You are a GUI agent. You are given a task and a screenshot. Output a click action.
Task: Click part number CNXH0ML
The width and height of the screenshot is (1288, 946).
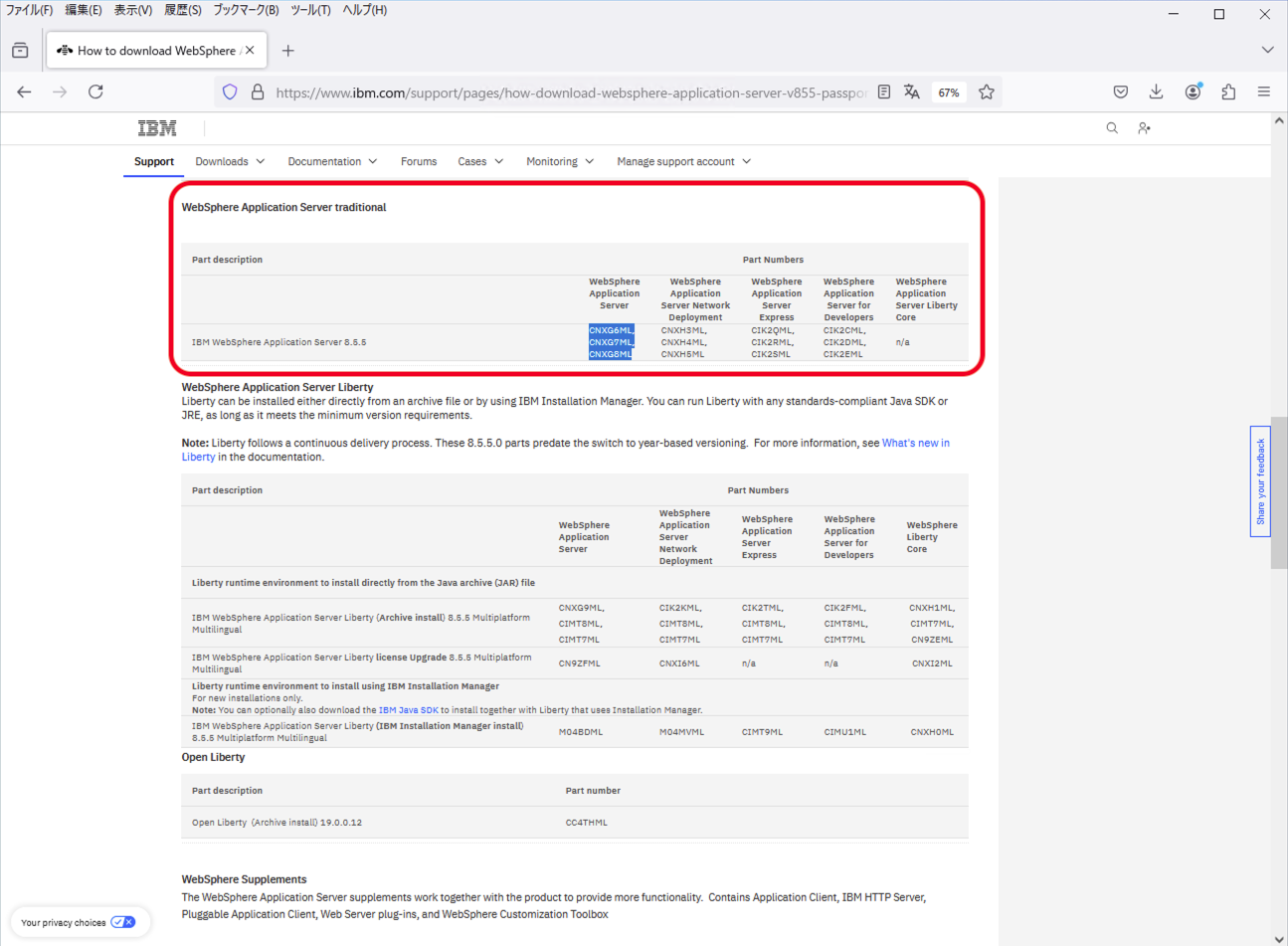click(932, 732)
